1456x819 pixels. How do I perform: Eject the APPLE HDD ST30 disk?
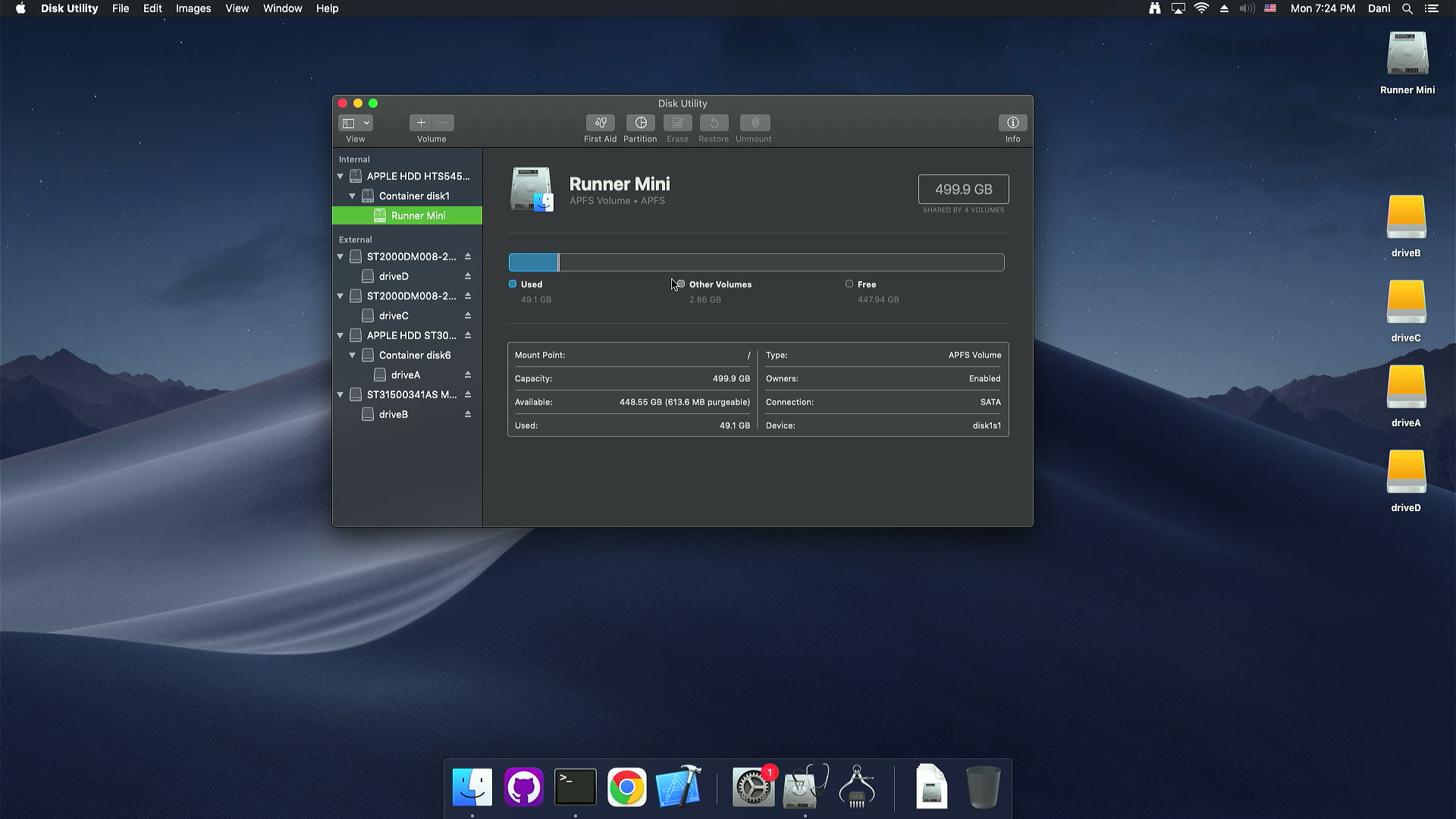coord(468,335)
